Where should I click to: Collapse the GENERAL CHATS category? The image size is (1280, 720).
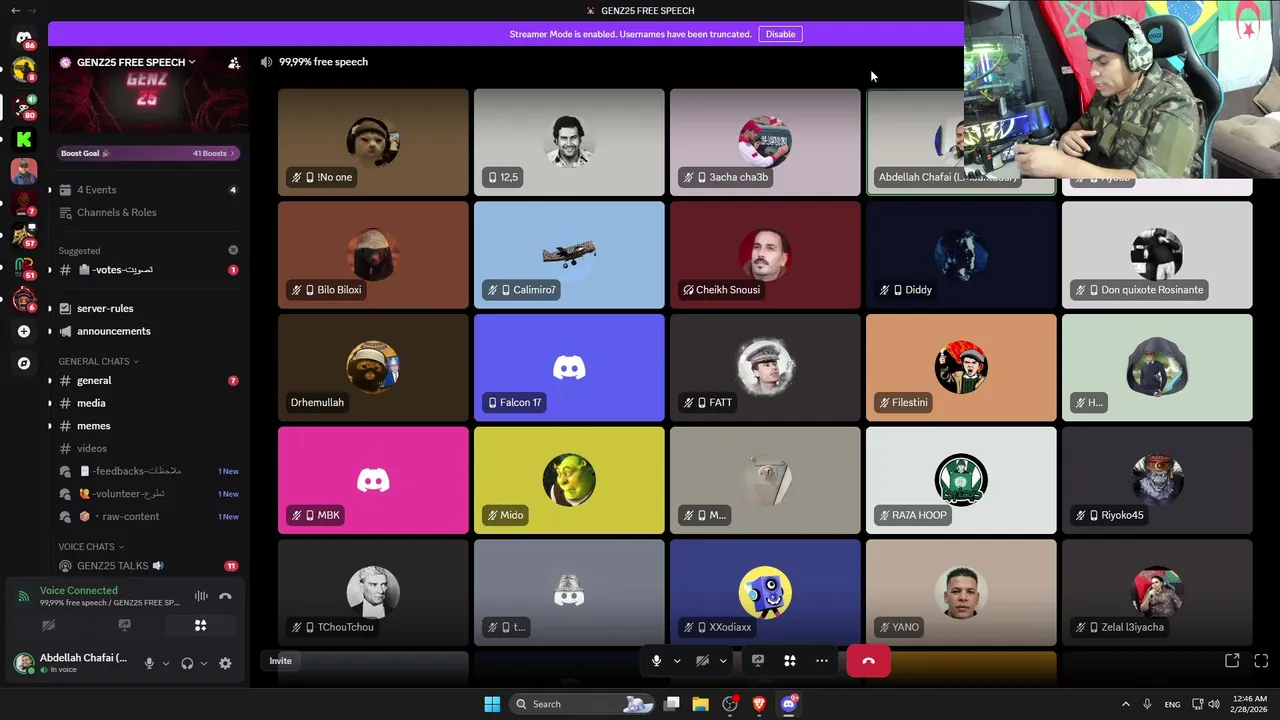98,361
